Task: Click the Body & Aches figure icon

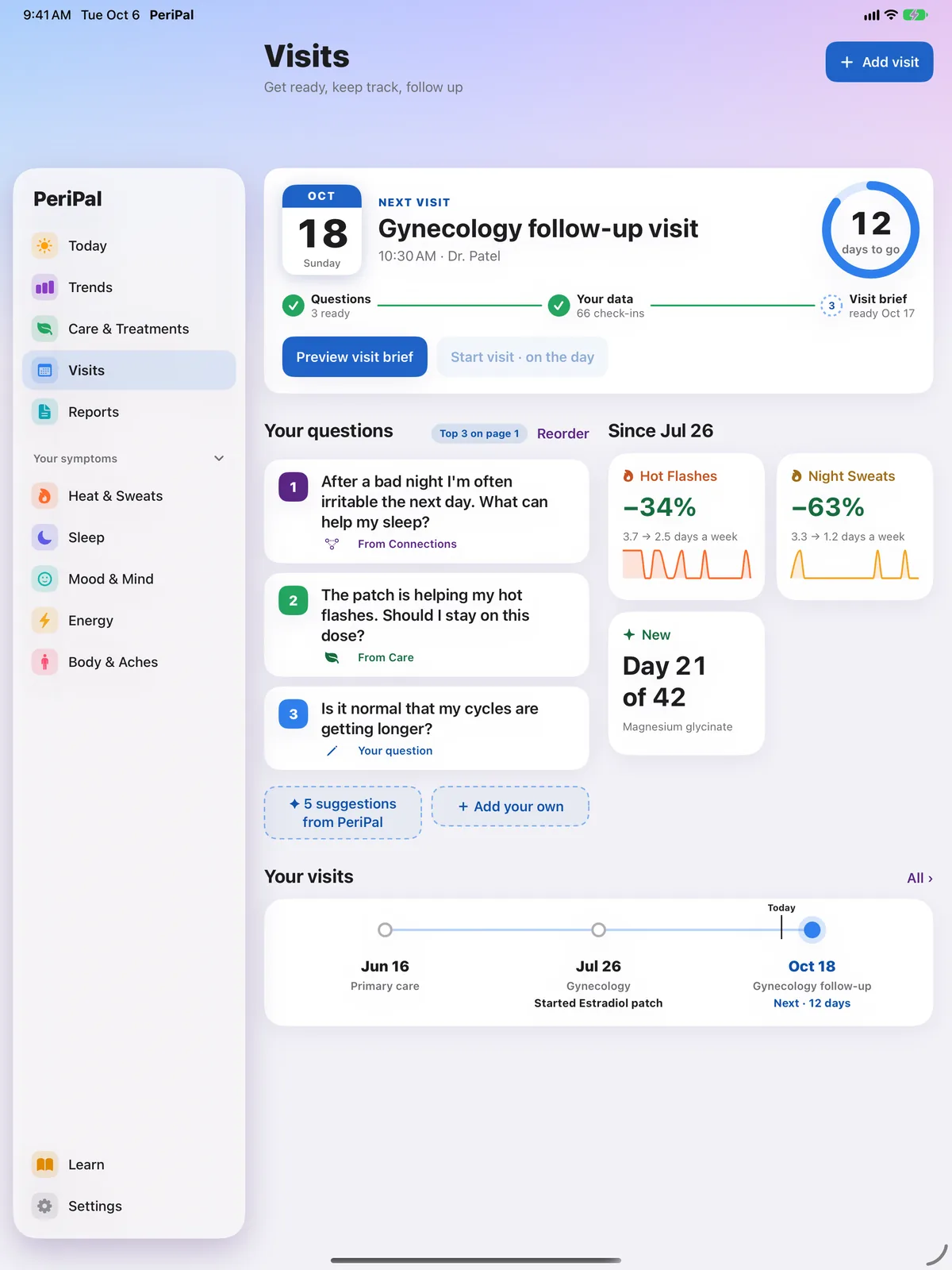Action: pyautogui.click(x=45, y=662)
